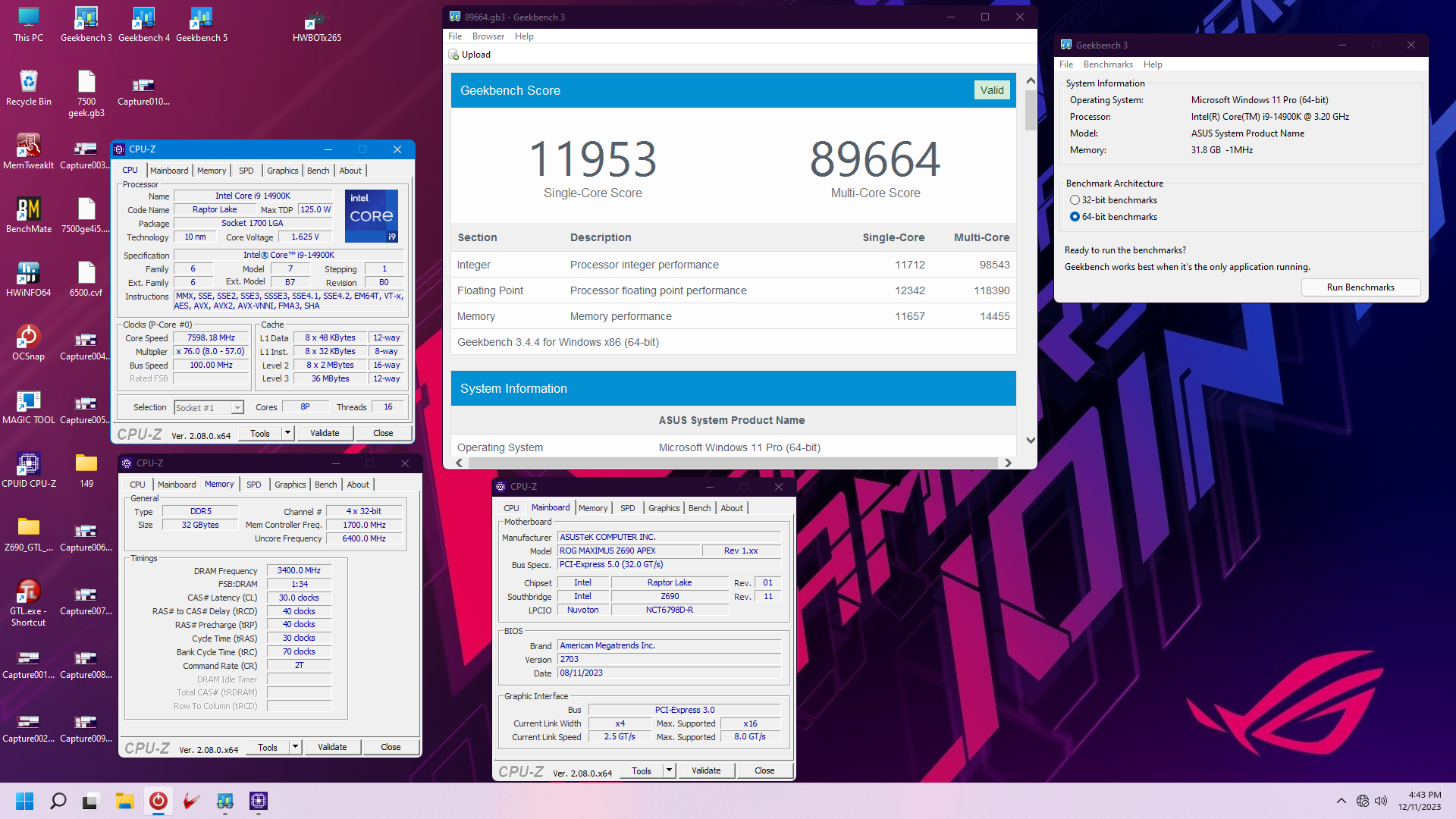
Task: Expand Tools dropdown arrow in Memory tab window
Action: coord(295,747)
